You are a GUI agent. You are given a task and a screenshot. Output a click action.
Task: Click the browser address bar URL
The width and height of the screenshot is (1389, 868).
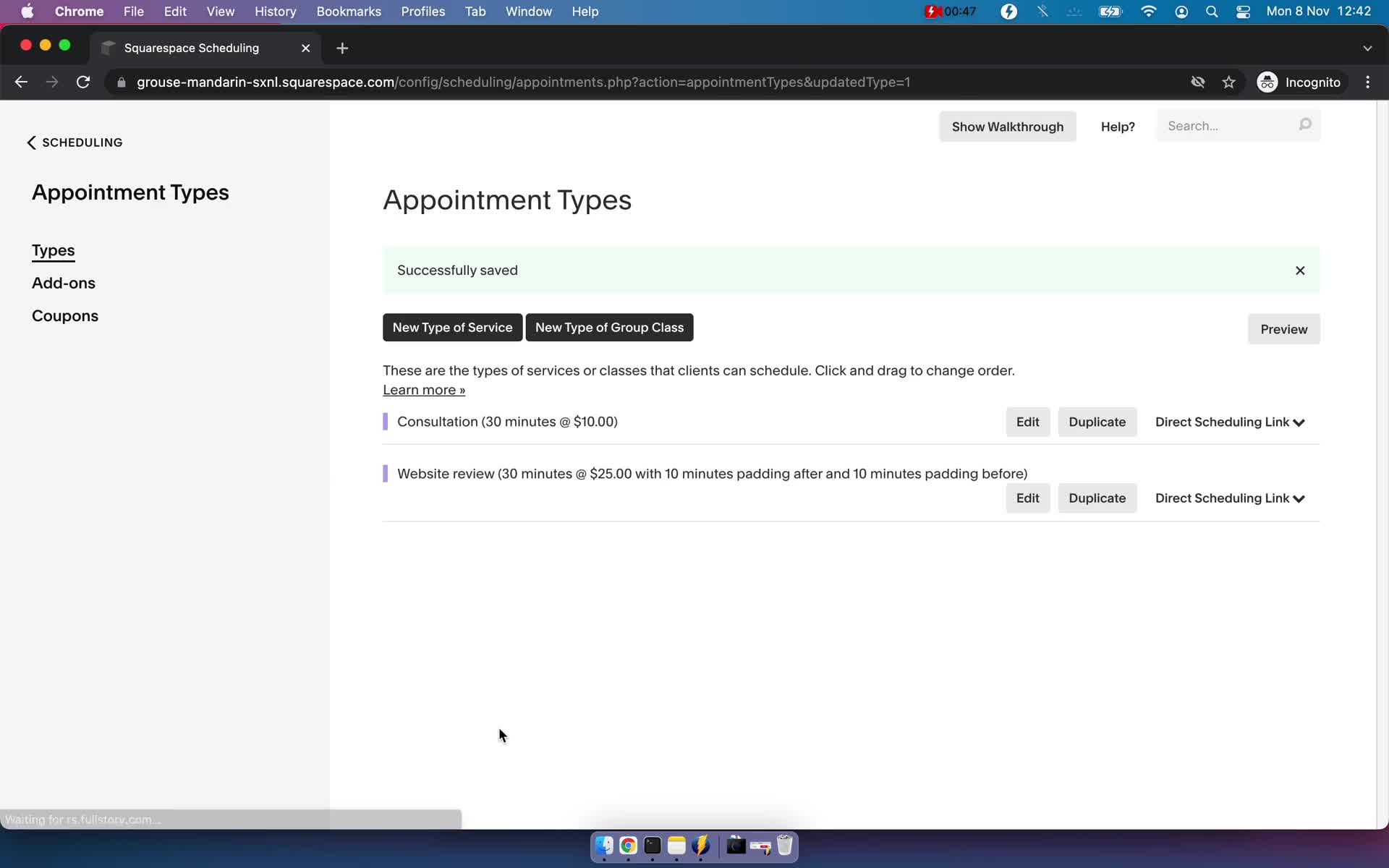[x=523, y=82]
